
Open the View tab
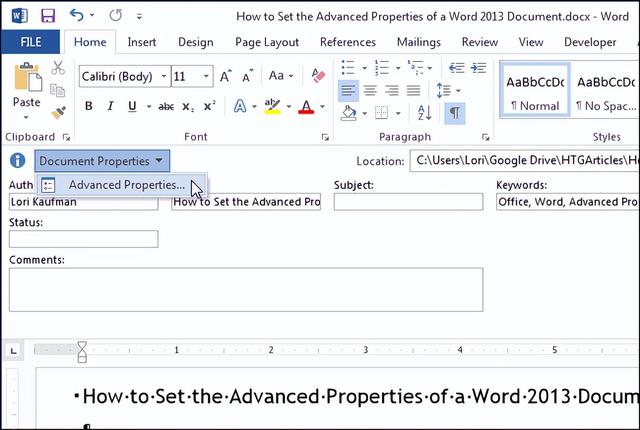pyautogui.click(x=531, y=42)
